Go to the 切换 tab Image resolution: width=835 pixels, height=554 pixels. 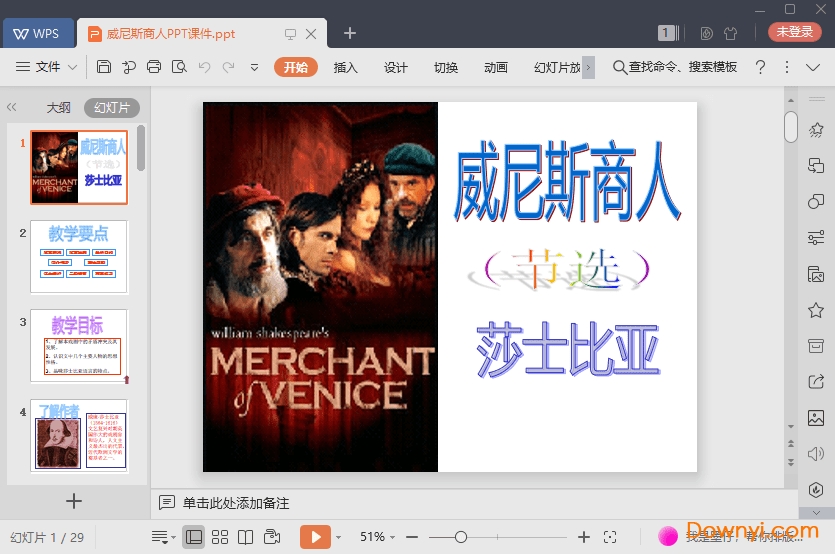(446, 67)
